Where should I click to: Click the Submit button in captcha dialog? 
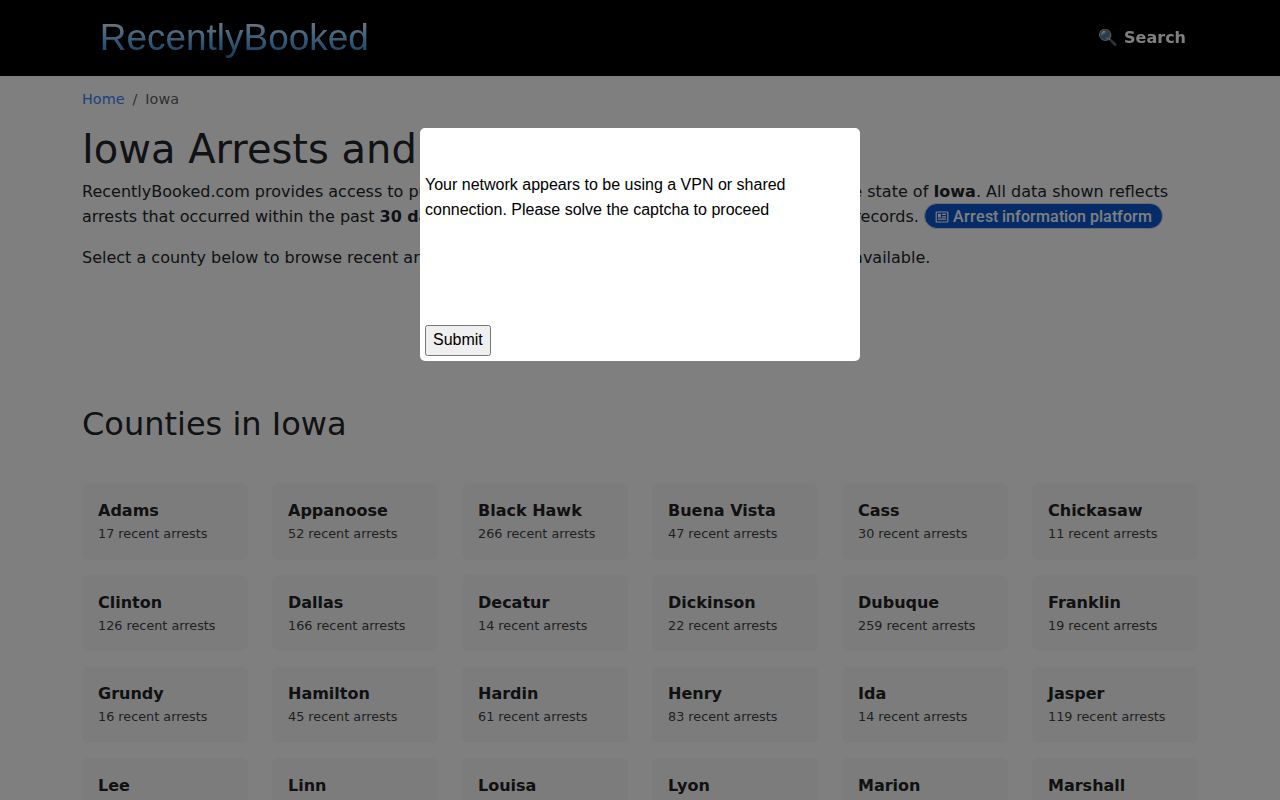458,340
